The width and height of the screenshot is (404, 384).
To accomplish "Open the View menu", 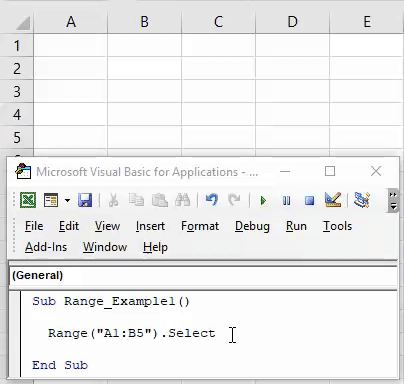I will point(107,226).
